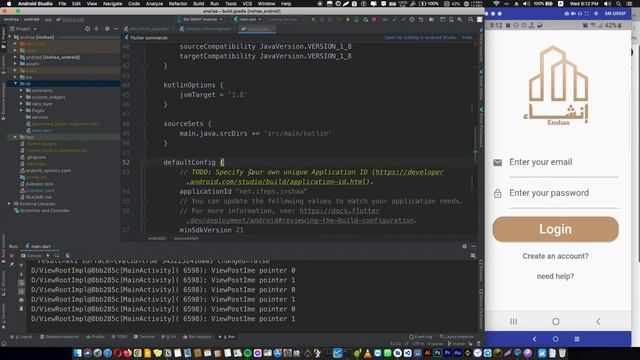Click the Hide link in Flutter commands bar

(467, 38)
